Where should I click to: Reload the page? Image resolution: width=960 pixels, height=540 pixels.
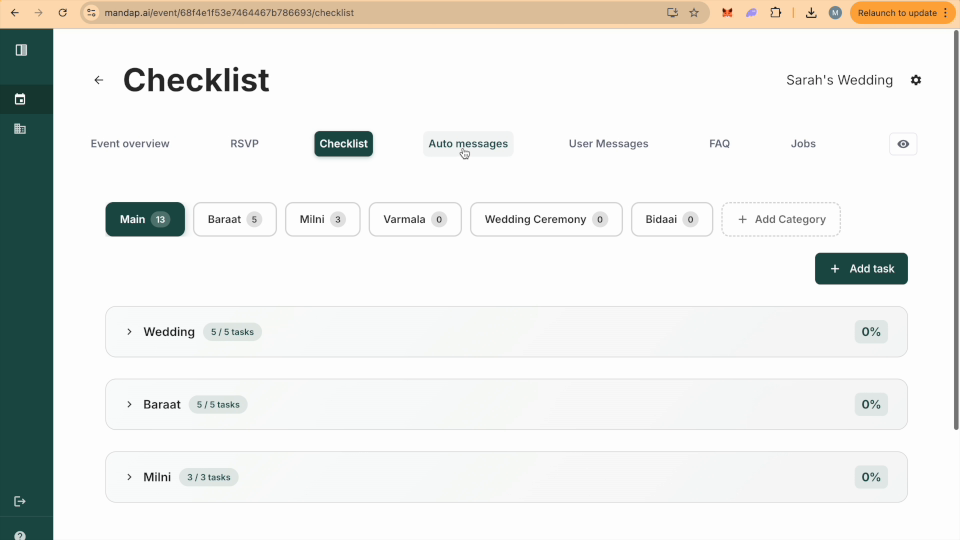62,13
